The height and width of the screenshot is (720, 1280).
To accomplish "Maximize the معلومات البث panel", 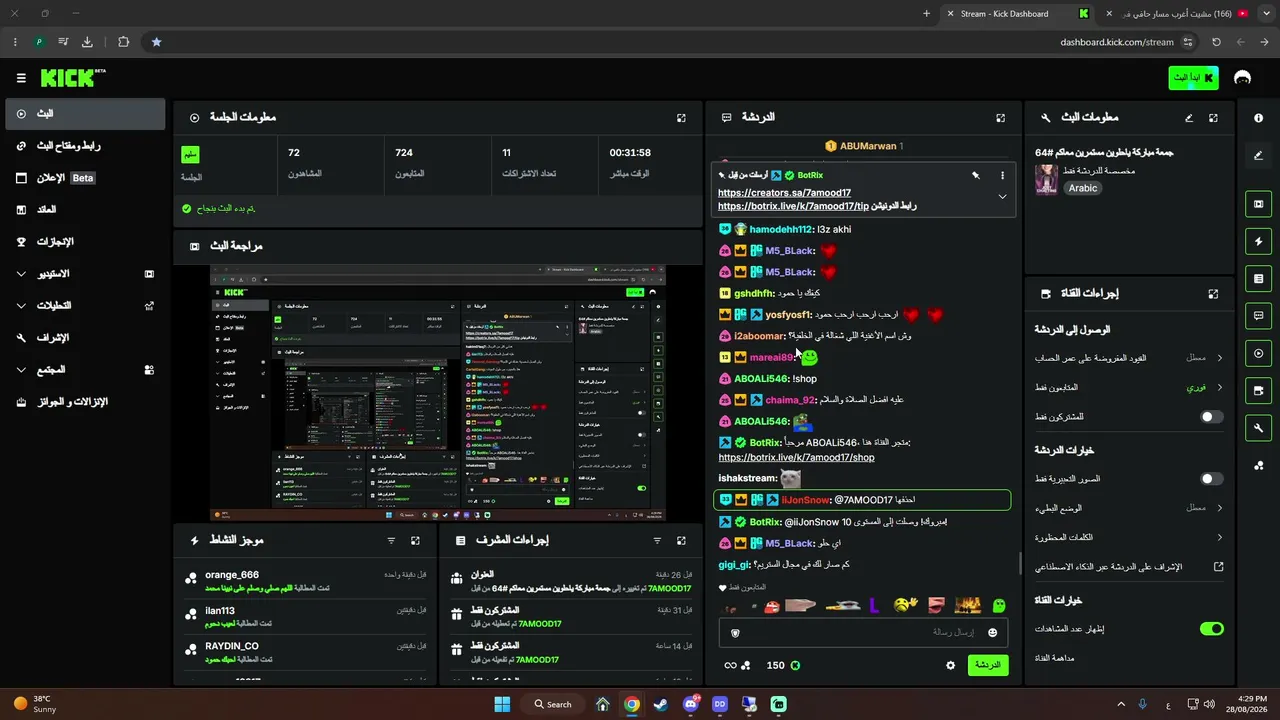I will click(1213, 118).
